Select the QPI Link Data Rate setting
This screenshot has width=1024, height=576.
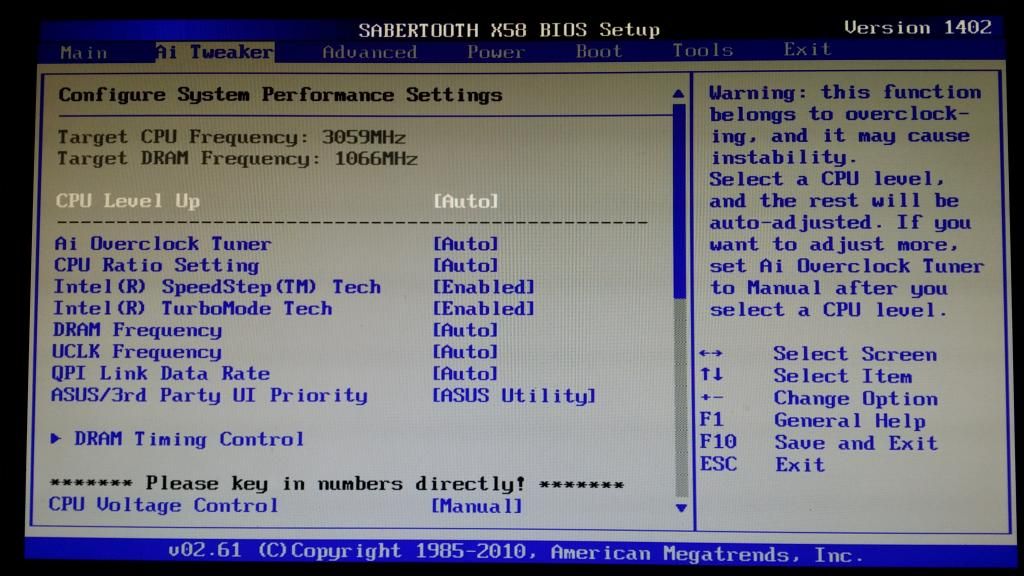coord(161,373)
